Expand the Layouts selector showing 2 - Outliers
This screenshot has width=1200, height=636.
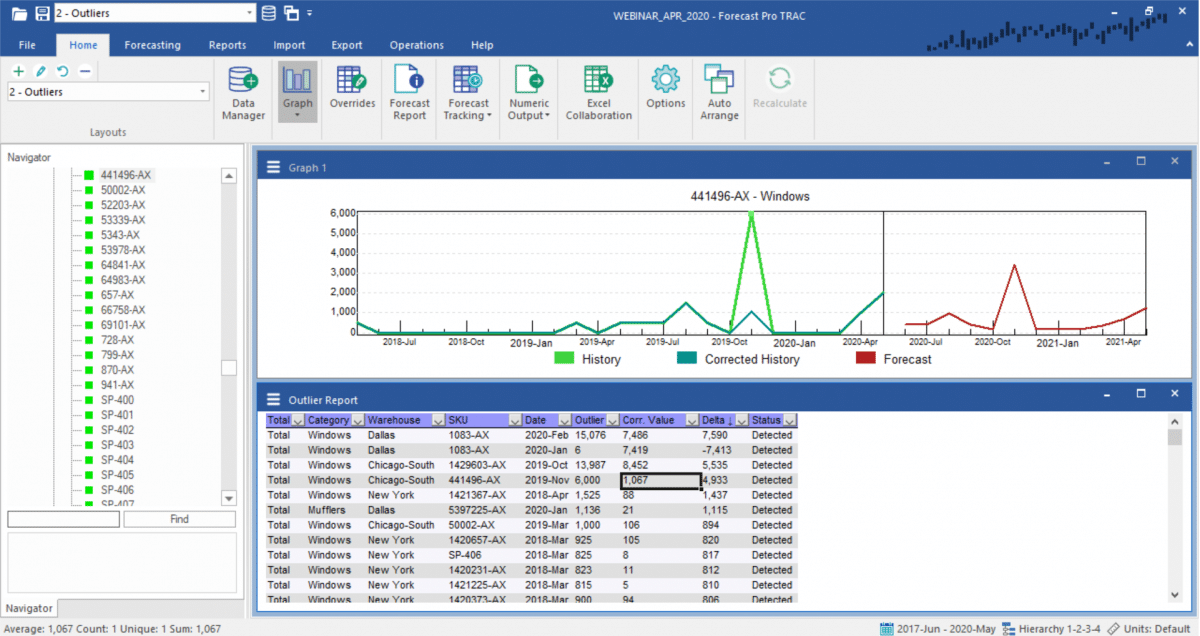click(x=203, y=91)
